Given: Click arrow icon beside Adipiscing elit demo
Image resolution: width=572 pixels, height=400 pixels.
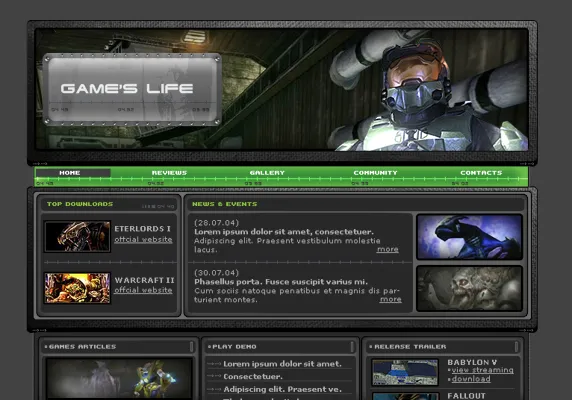Looking at the screenshot, I should click(x=214, y=389).
